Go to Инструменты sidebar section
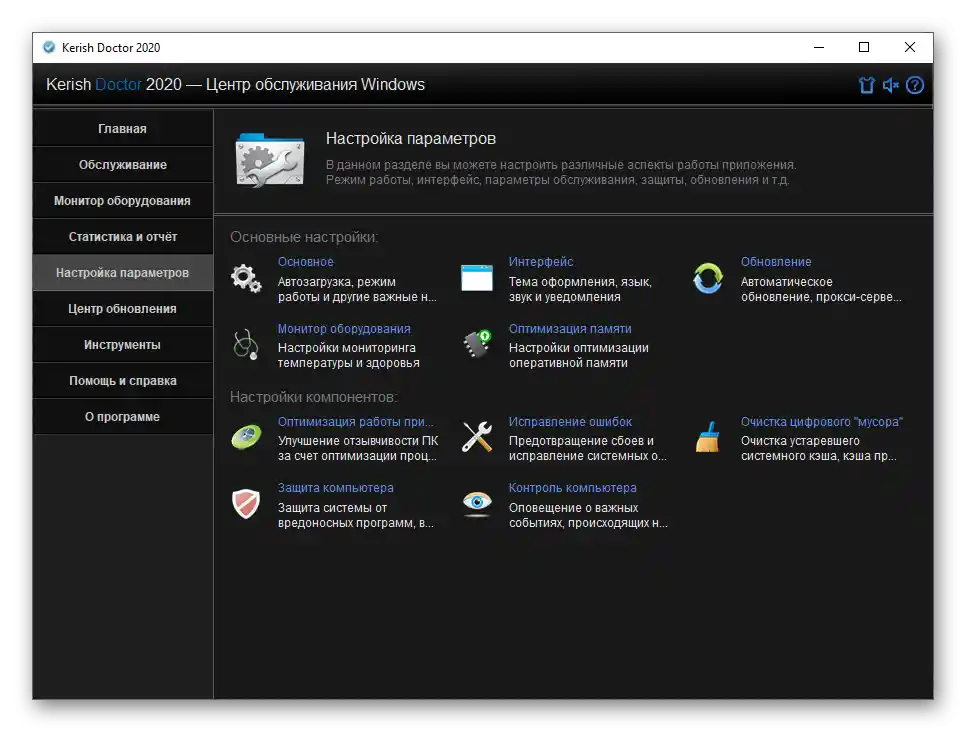Image resolution: width=966 pixels, height=732 pixels. coord(123,344)
